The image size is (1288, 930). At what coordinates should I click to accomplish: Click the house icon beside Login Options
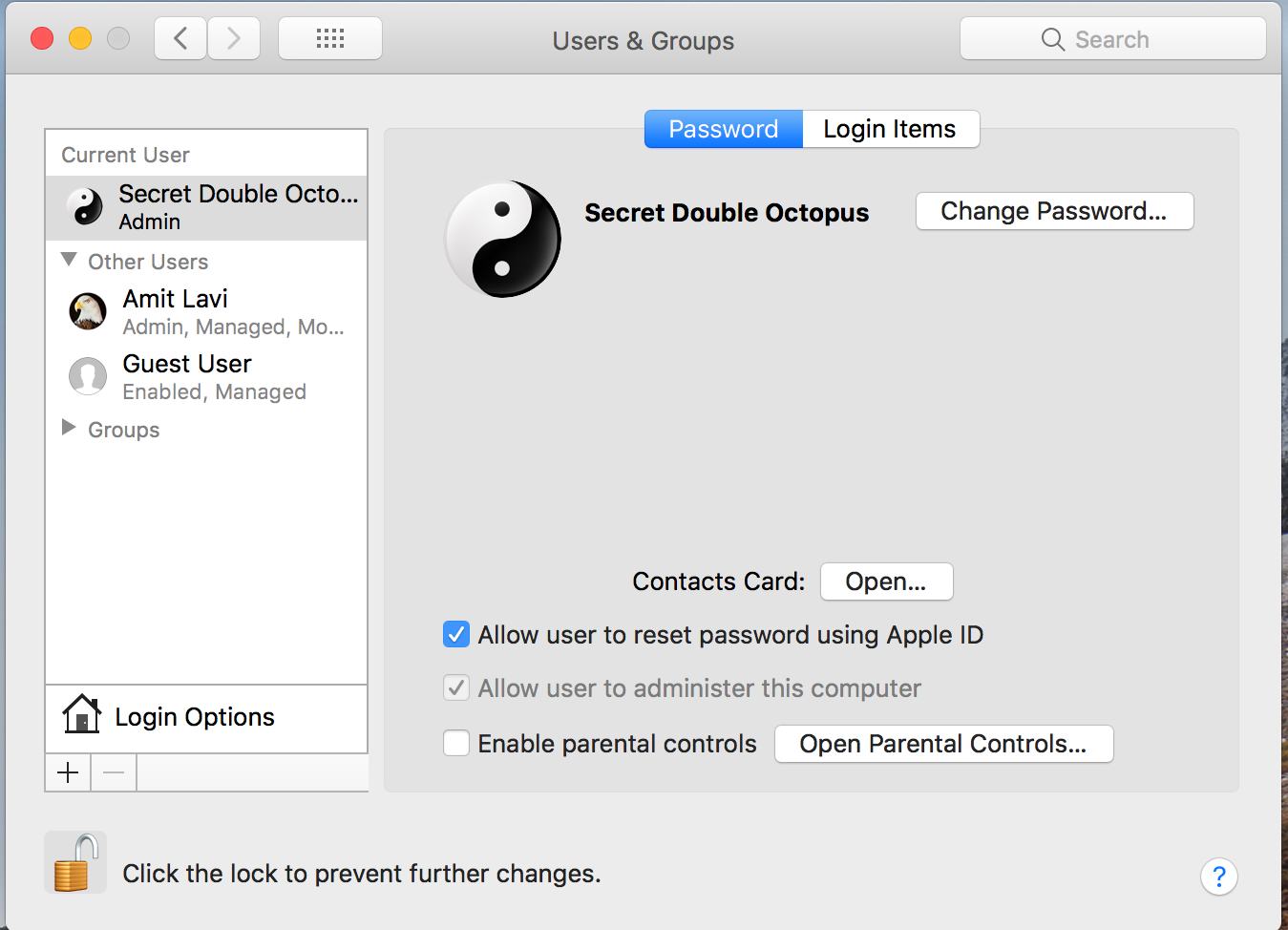click(x=82, y=714)
